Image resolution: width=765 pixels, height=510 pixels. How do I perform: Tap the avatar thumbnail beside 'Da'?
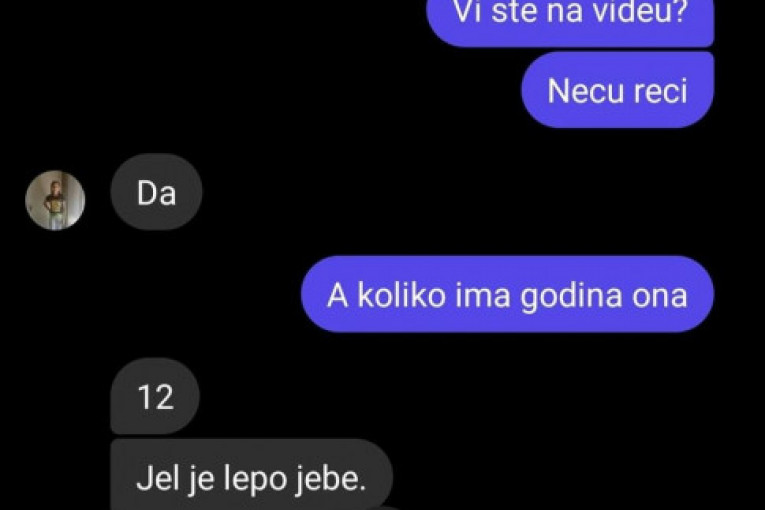tap(55, 200)
